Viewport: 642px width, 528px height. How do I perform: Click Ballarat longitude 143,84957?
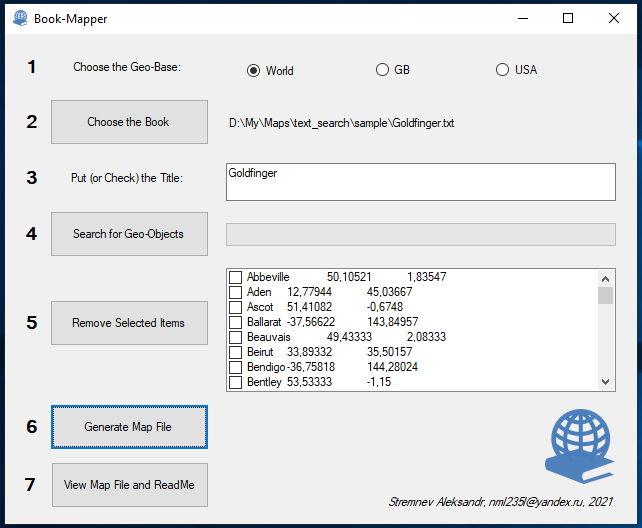pos(393,322)
